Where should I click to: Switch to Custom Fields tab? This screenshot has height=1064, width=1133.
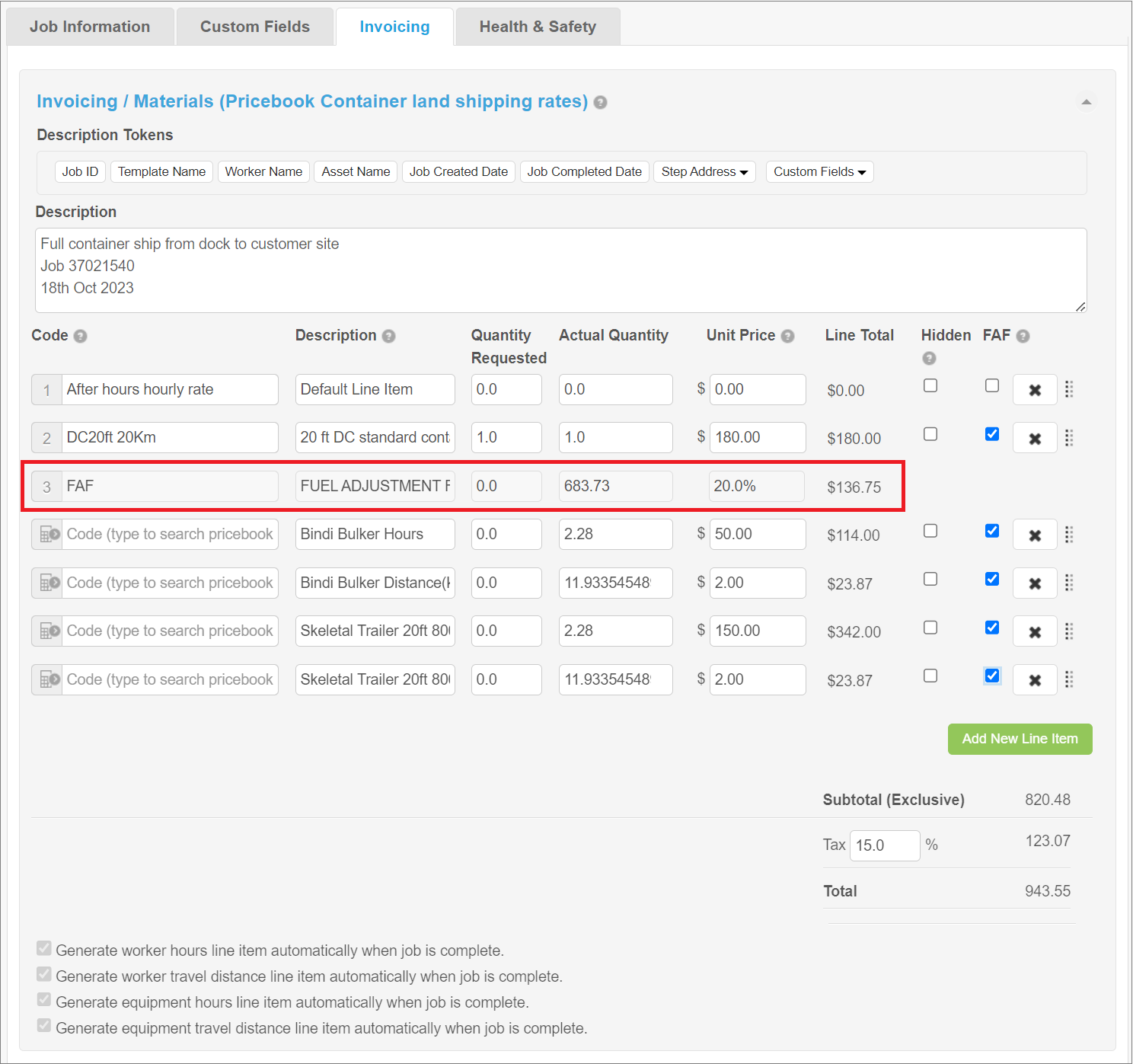coord(255,27)
